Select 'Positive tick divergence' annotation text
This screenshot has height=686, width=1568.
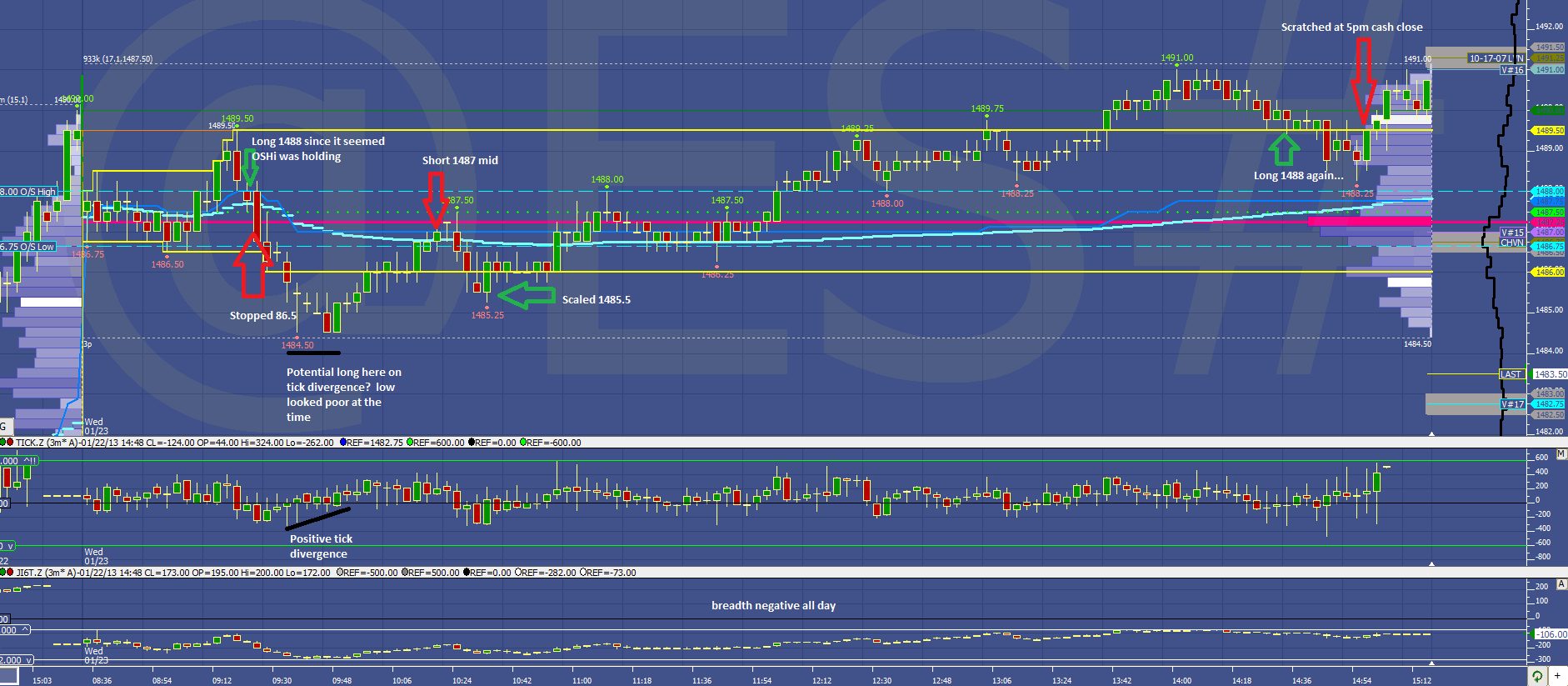click(x=321, y=547)
